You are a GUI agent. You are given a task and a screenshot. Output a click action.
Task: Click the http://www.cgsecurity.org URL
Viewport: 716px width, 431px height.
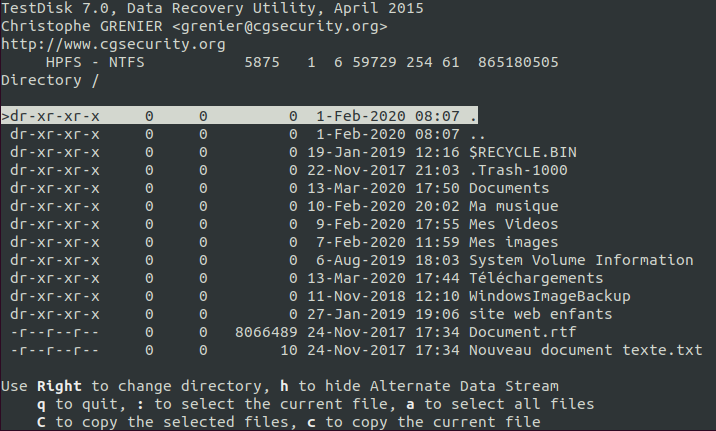coord(113,45)
